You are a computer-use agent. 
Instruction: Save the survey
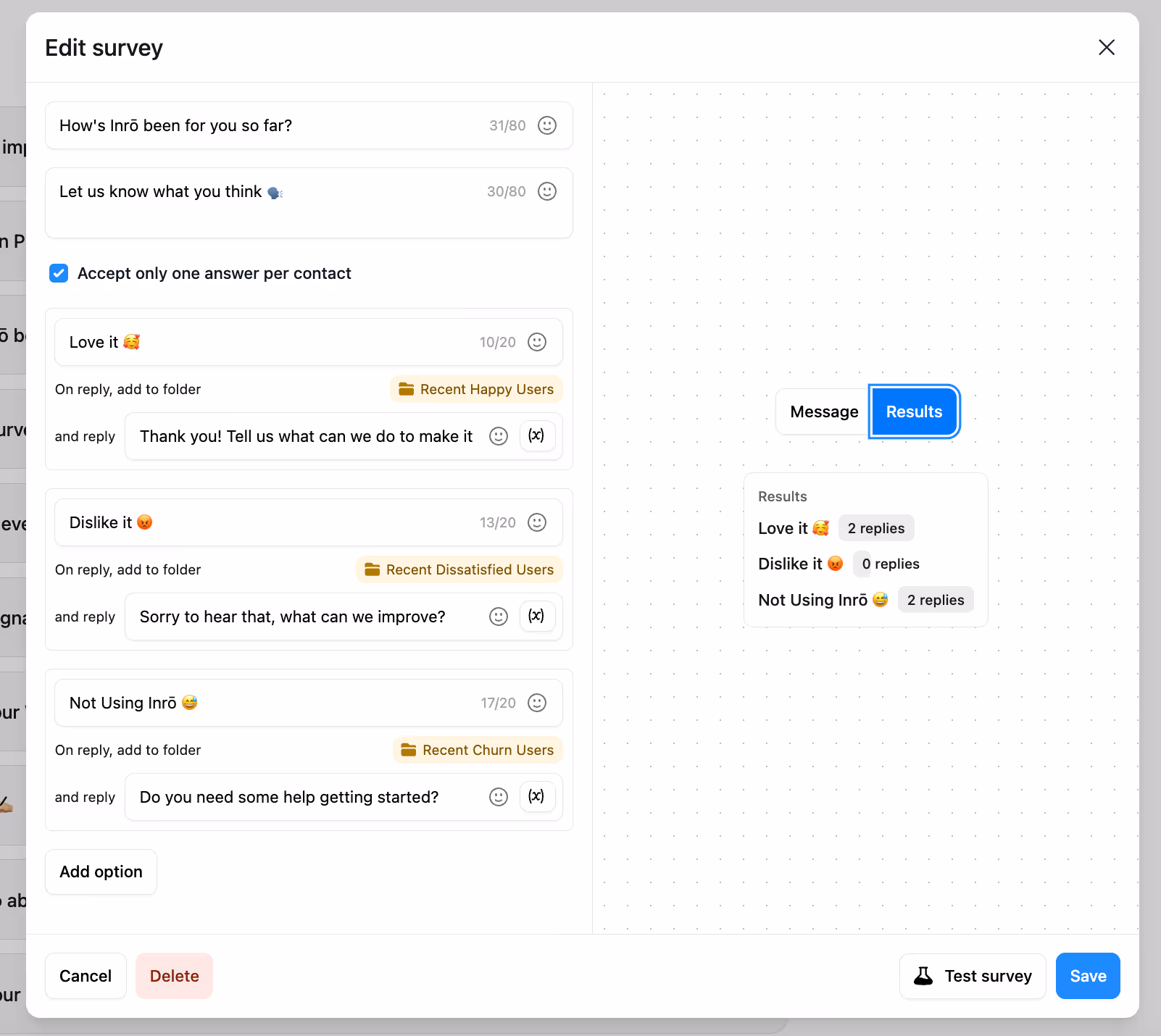(x=1088, y=976)
